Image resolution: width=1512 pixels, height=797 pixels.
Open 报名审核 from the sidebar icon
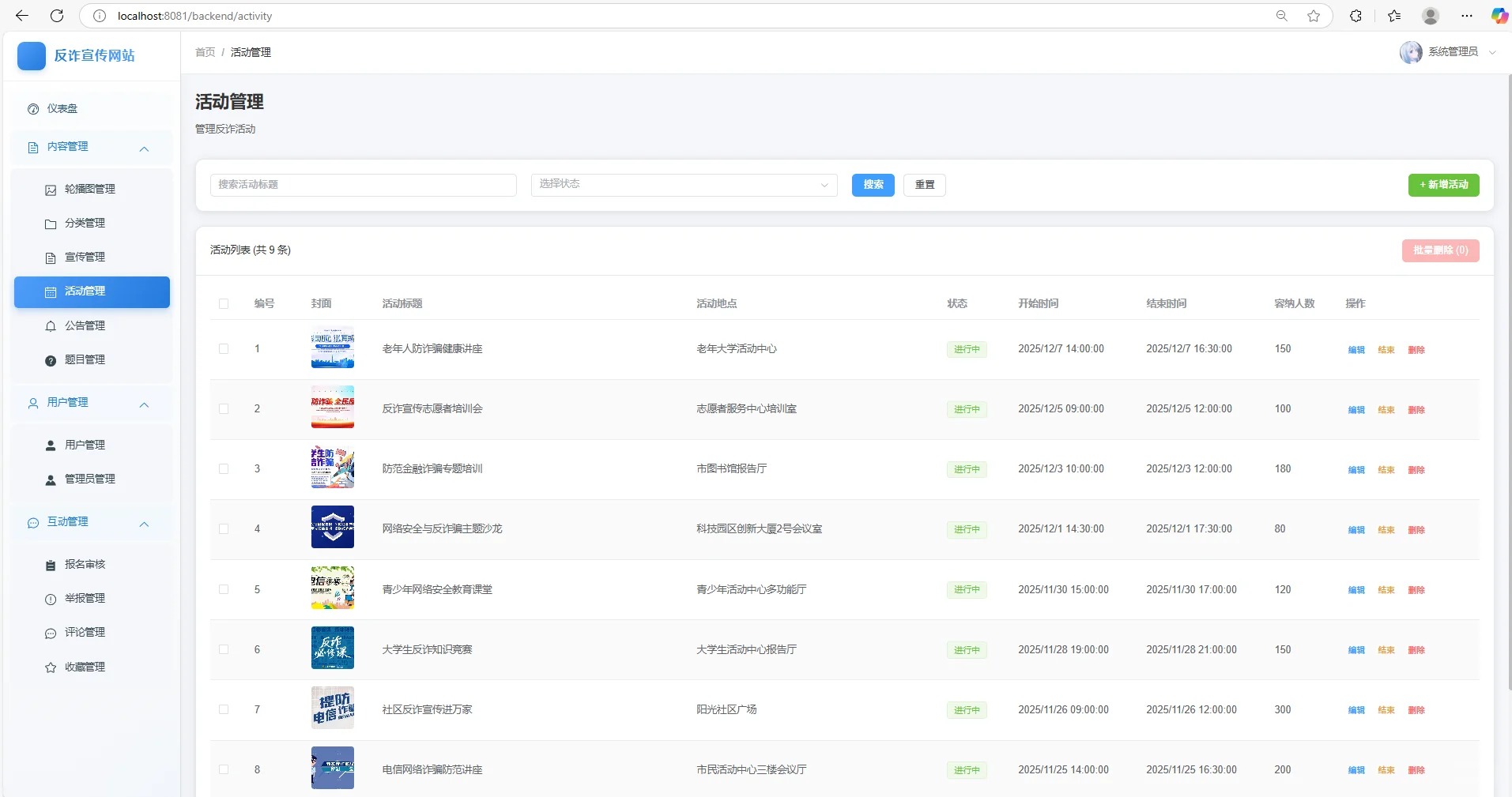click(x=51, y=564)
